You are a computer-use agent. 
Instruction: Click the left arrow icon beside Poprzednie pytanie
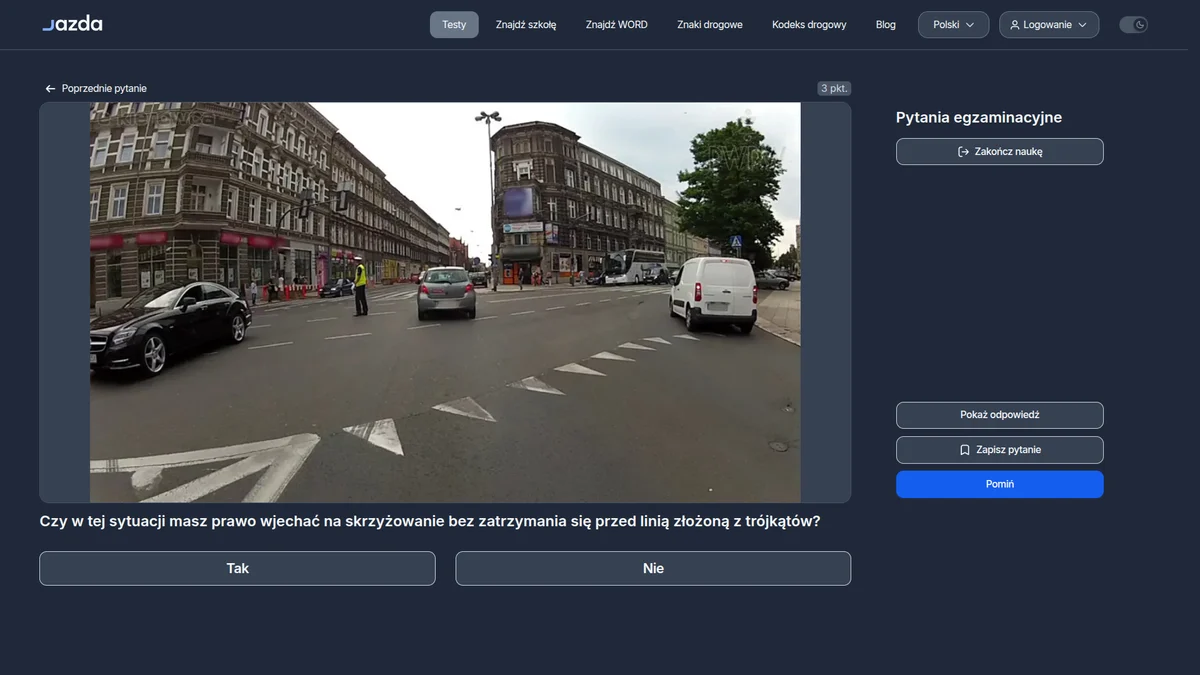coord(50,89)
